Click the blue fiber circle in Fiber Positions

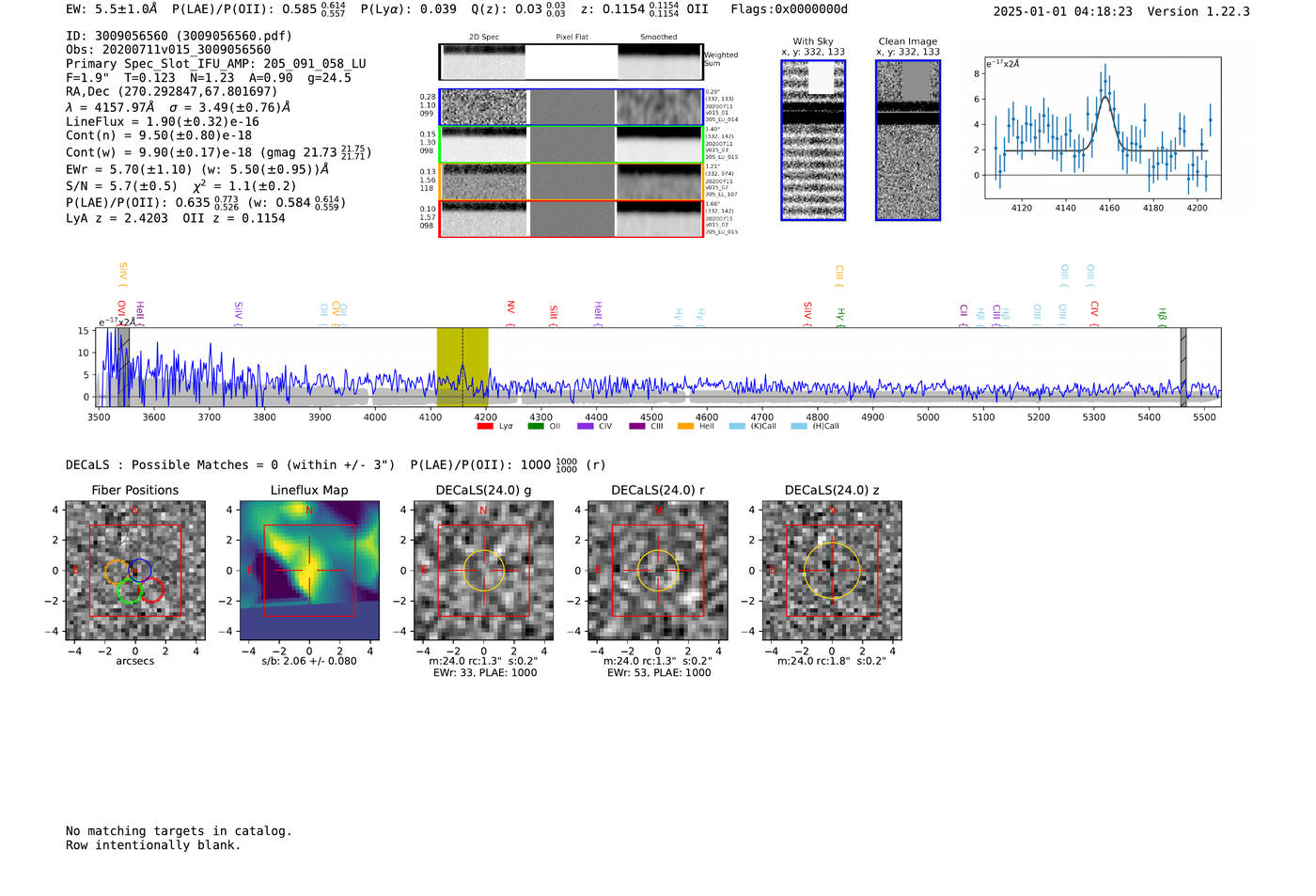coord(139,570)
